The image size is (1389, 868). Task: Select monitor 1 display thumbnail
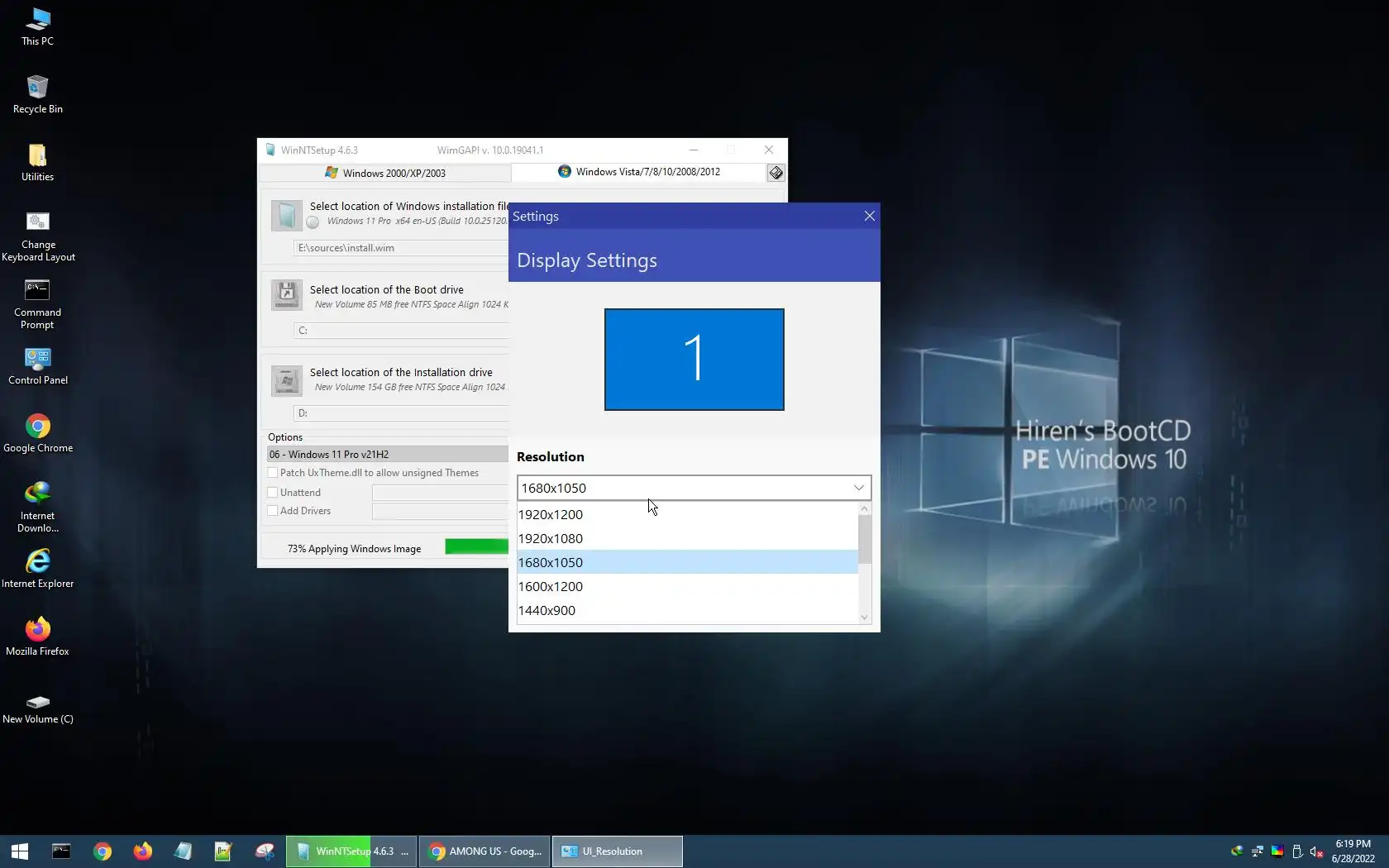pyautogui.click(x=694, y=360)
